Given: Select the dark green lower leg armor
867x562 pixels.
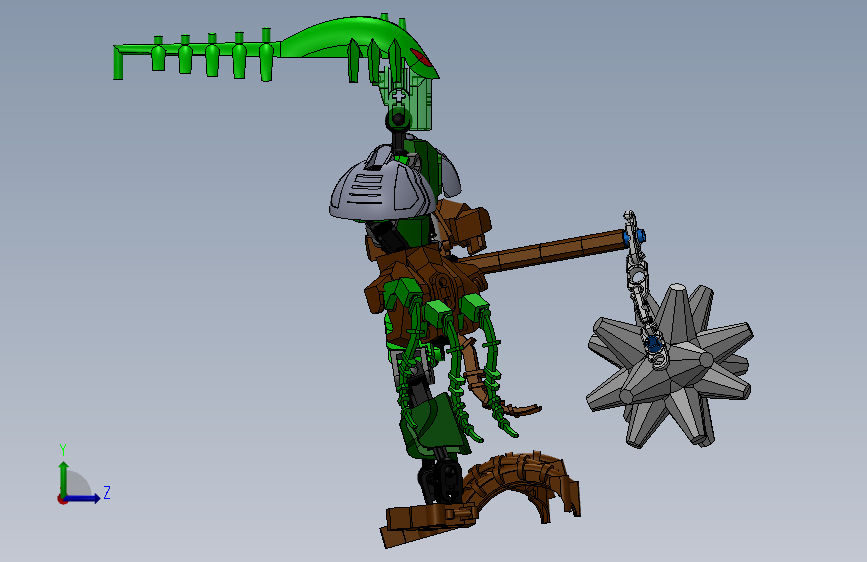Looking at the screenshot, I should [x=435, y=423].
